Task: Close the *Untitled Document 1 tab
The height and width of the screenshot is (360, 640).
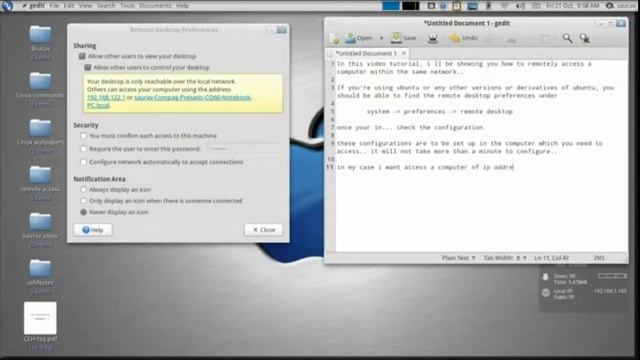Action: point(404,53)
